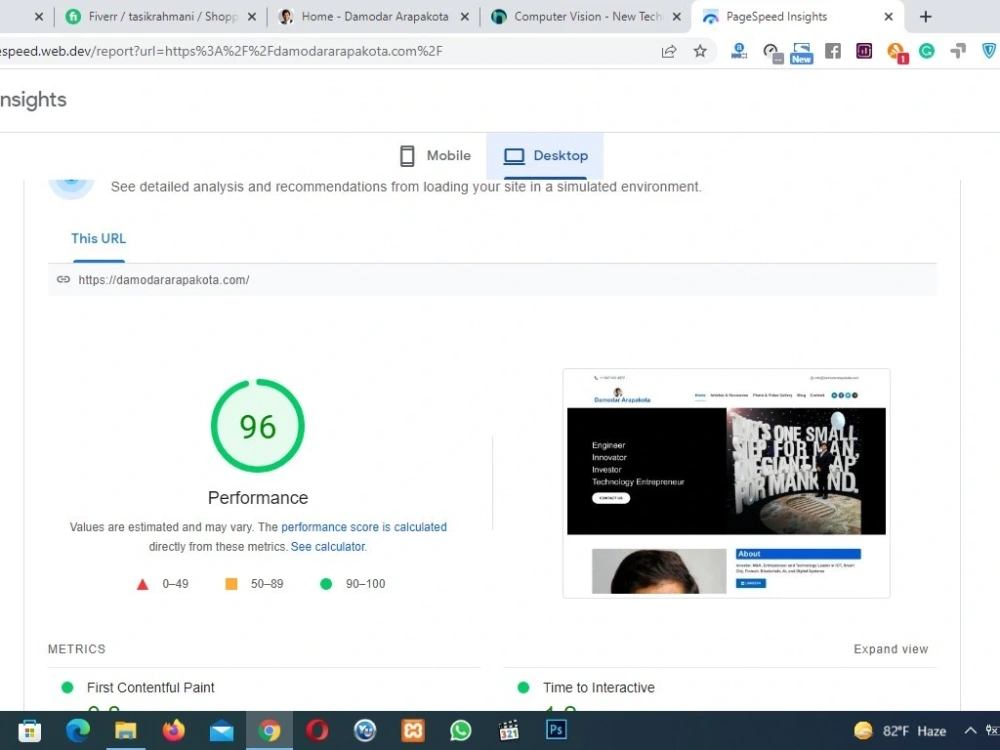Click the METRICS section label

point(77,649)
